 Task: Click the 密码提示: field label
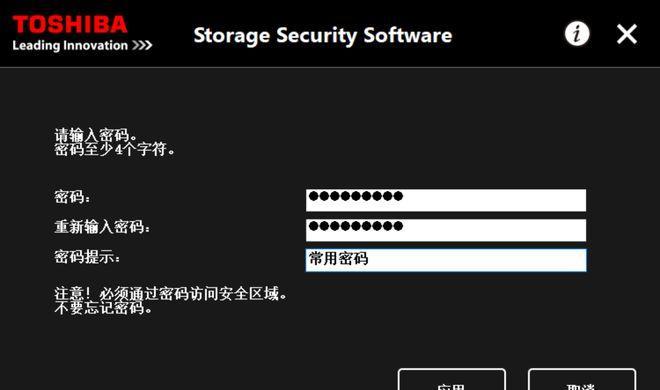coord(87,257)
